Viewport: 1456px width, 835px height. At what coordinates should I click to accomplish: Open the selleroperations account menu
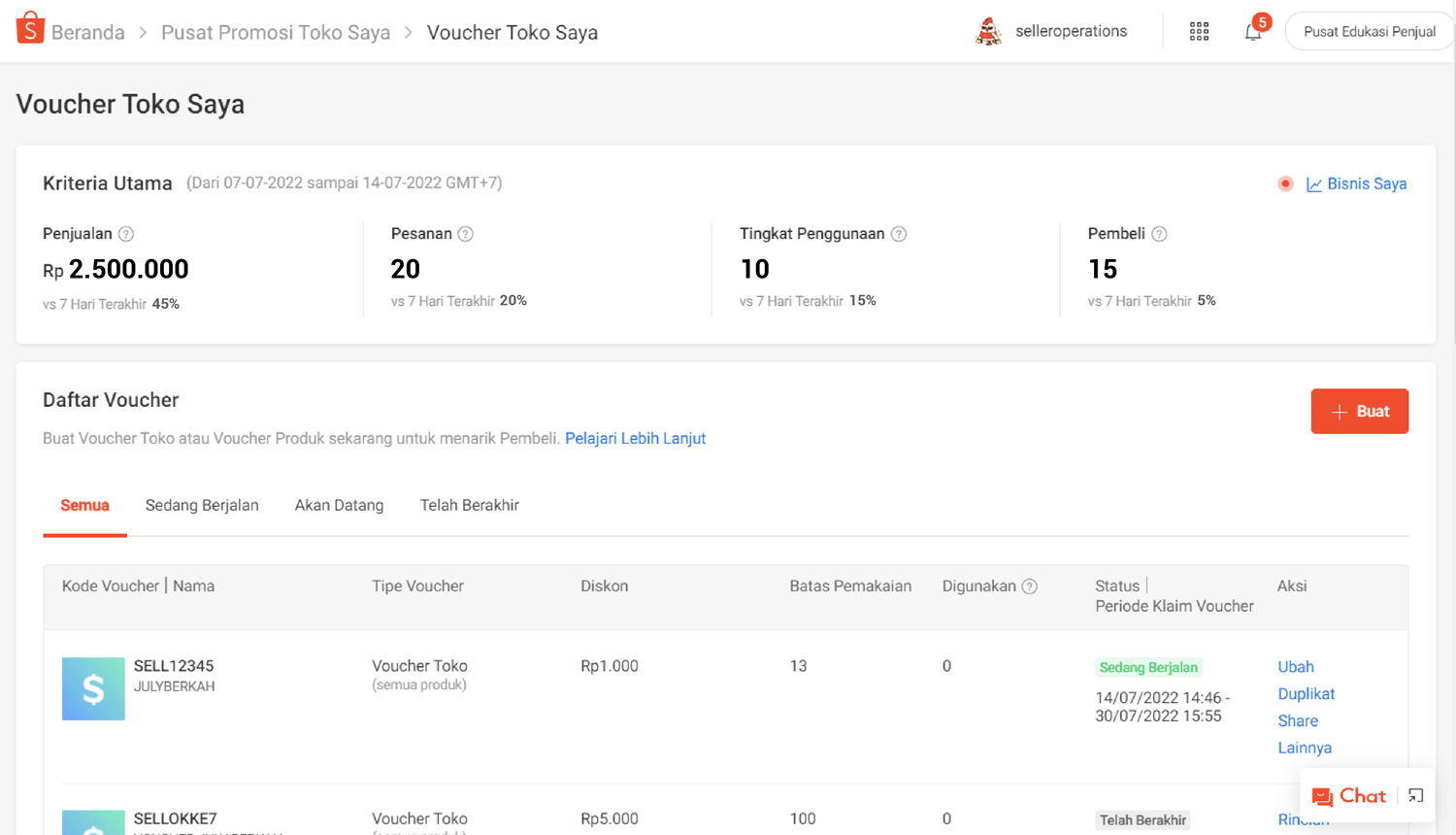tap(1052, 31)
